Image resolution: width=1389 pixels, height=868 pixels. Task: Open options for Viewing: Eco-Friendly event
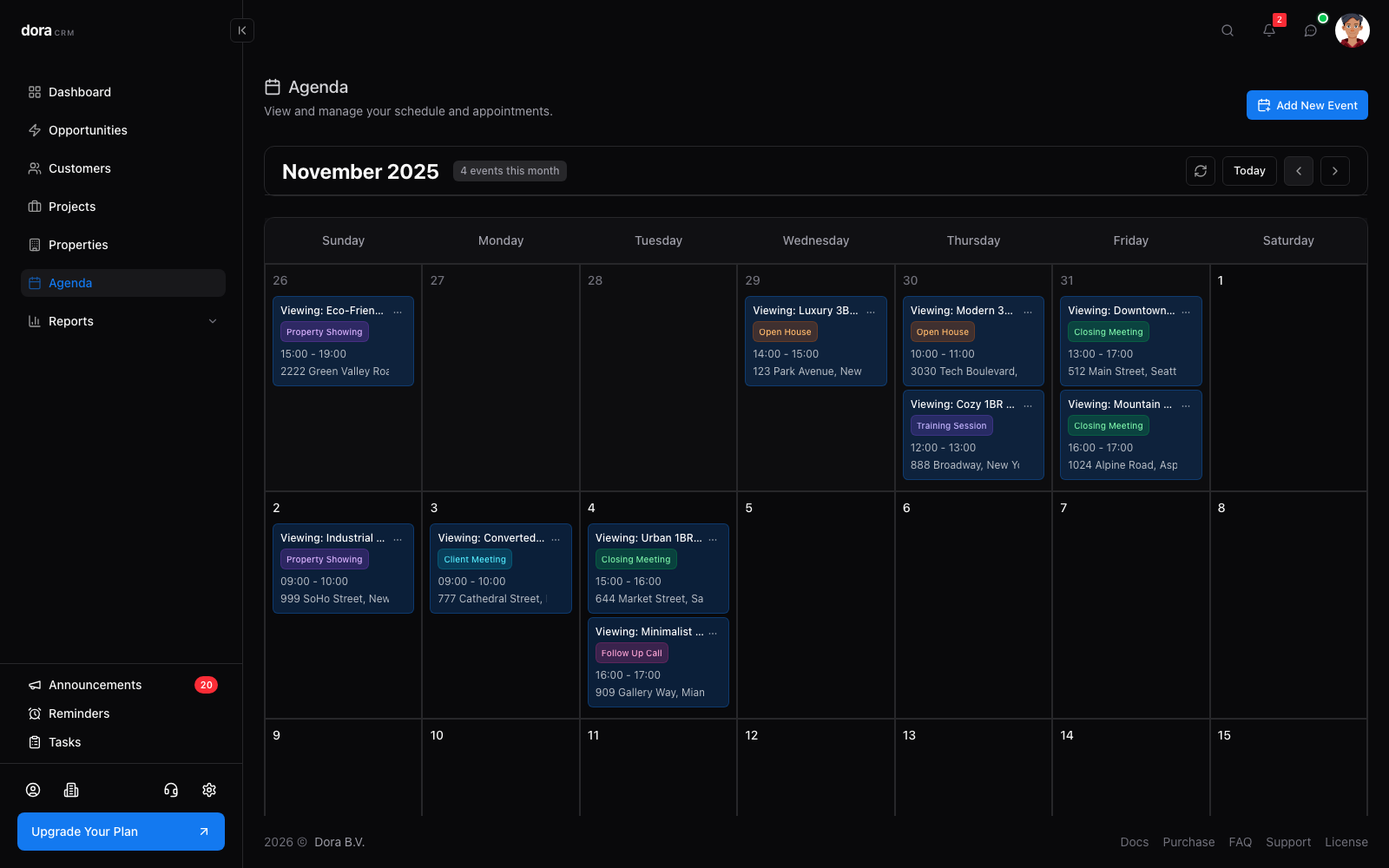398,311
